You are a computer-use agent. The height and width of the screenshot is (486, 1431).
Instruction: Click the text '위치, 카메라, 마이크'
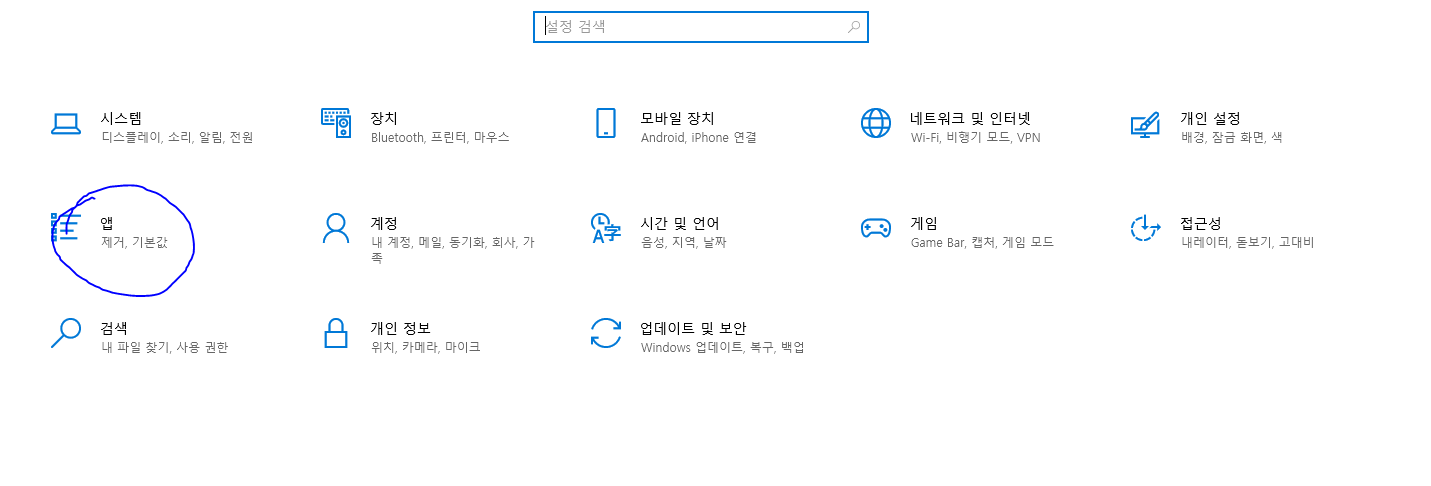(426, 347)
